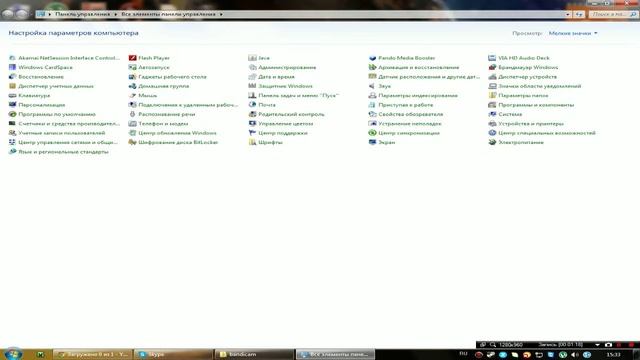
Task: Open Akamai NetSession Interface Control link
Action: tap(69, 58)
